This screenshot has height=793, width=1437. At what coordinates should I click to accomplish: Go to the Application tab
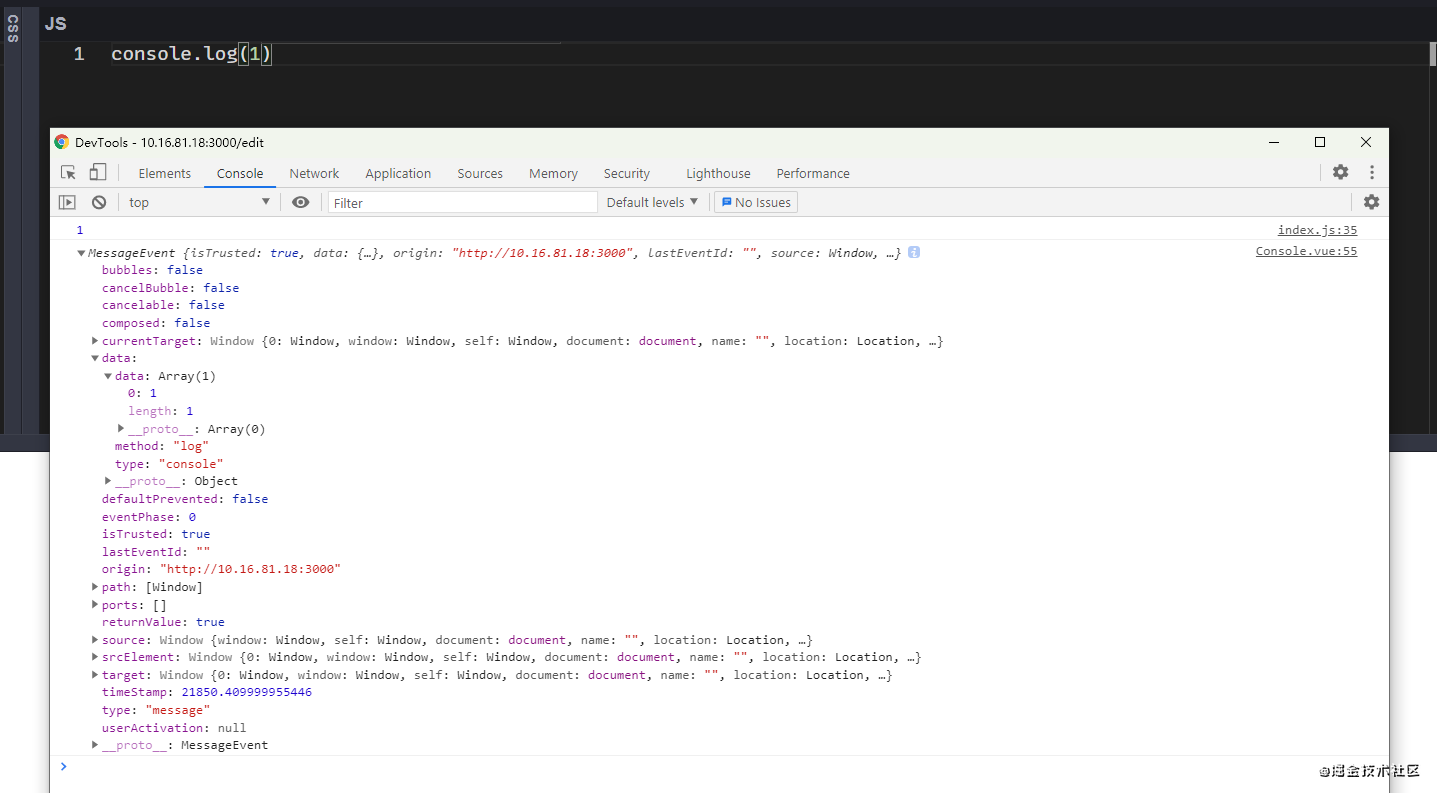pyautogui.click(x=398, y=173)
